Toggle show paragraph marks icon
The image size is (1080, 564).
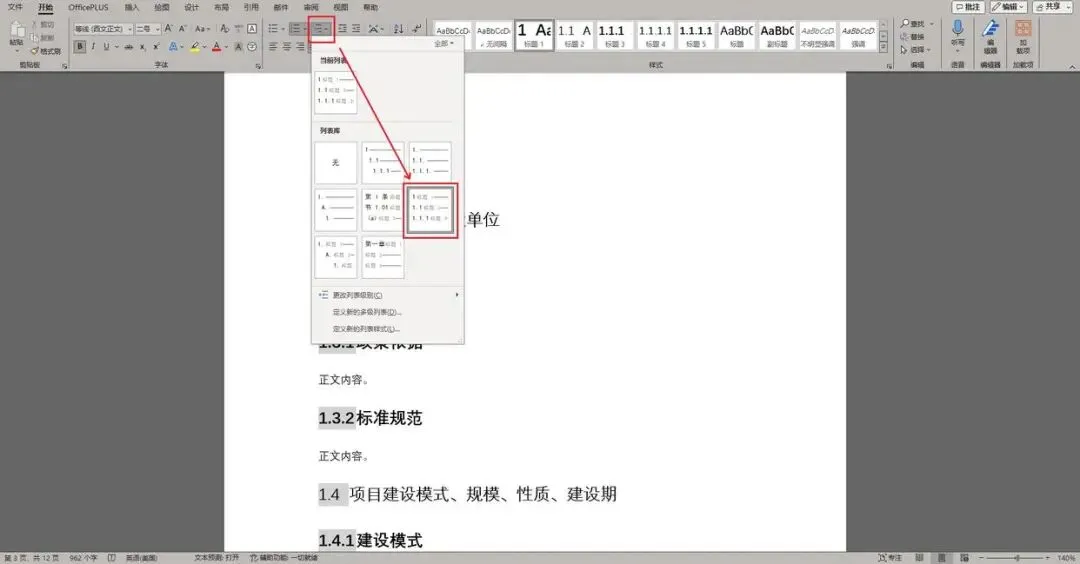[x=416, y=29]
